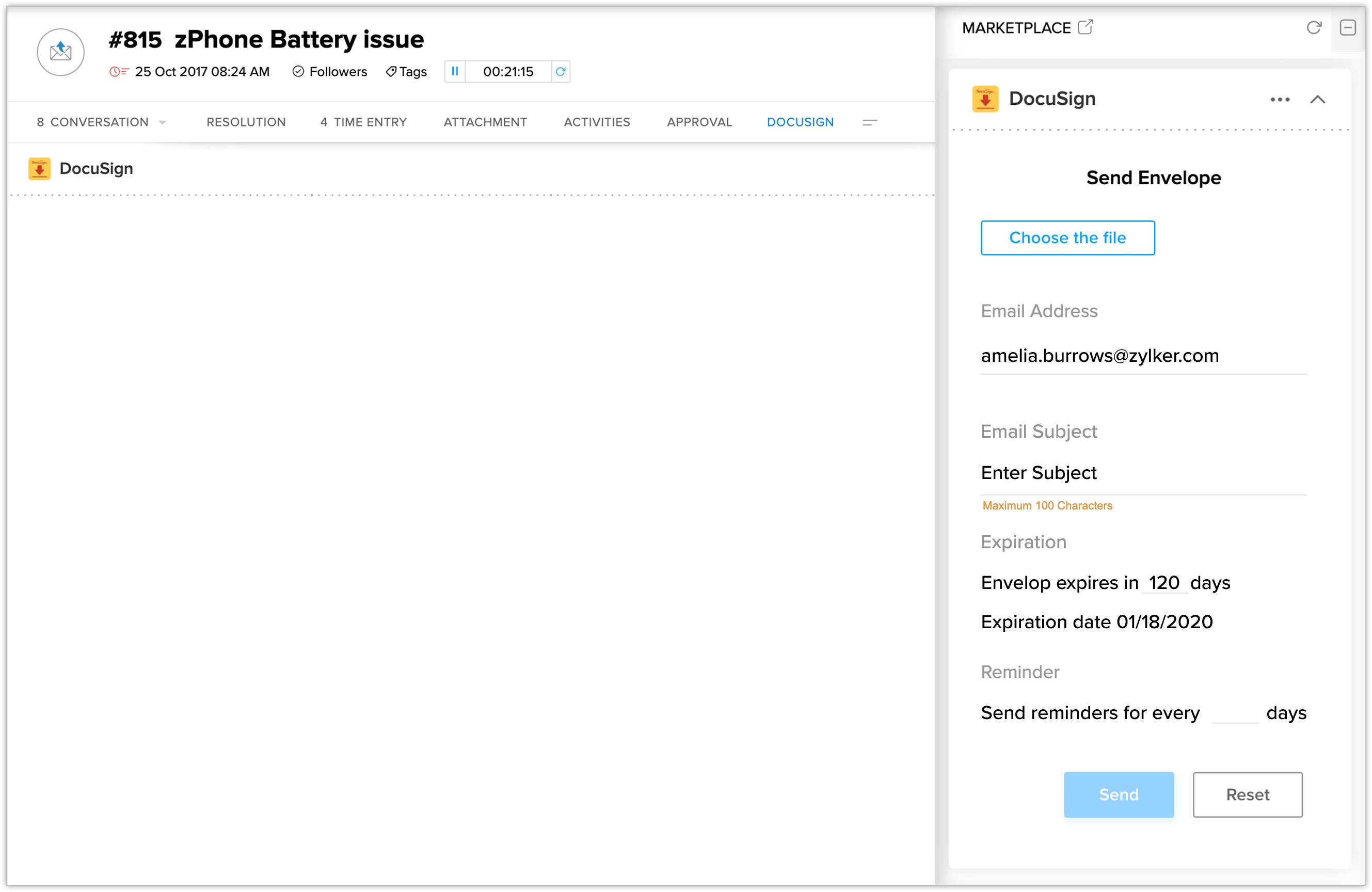Viewport: 1372px width, 892px height.
Task: Open the Time Entry tab
Action: 364,122
